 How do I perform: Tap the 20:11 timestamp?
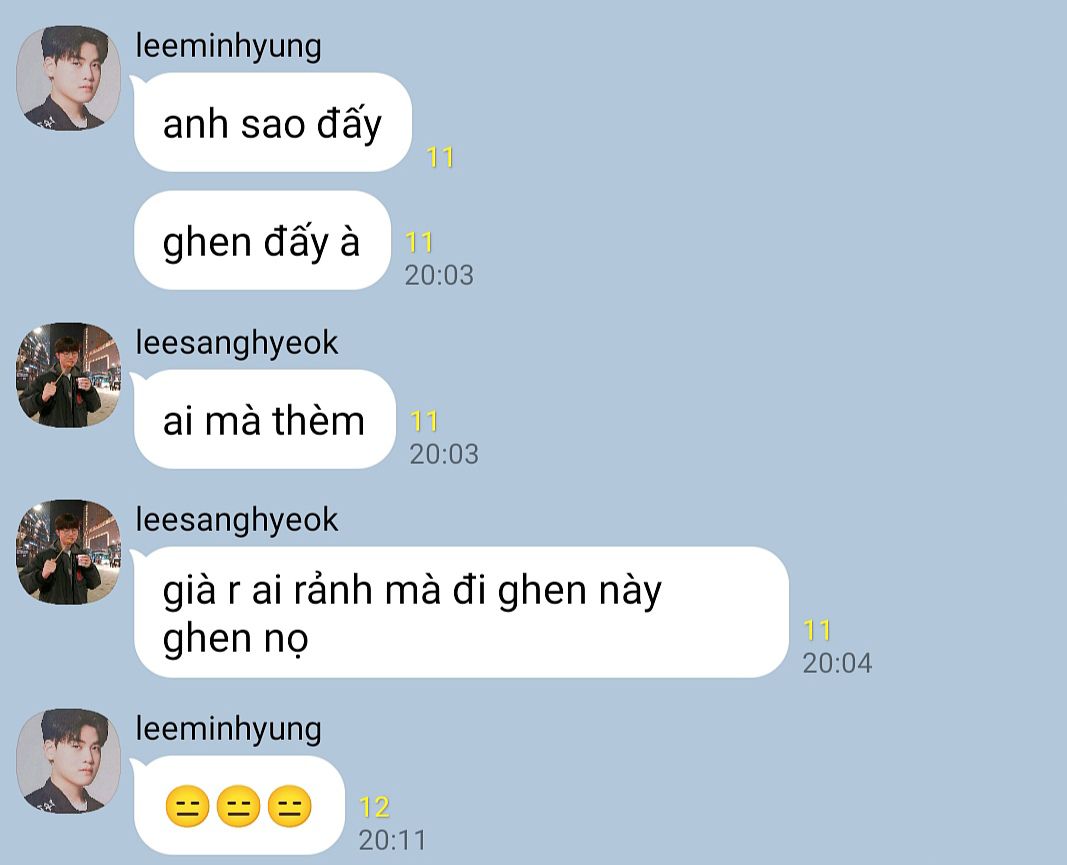tap(392, 840)
